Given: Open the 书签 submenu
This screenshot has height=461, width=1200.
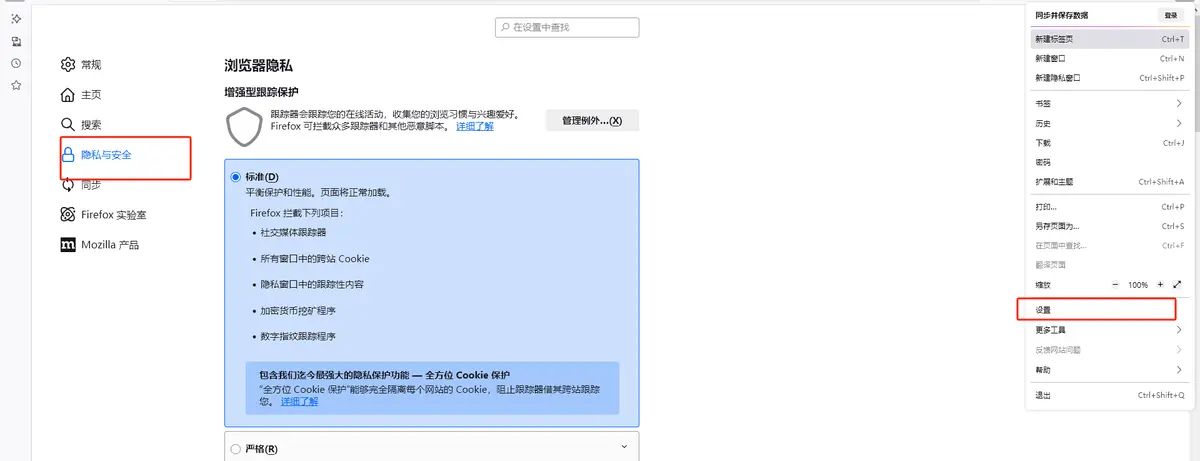Looking at the screenshot, I should coord(1108,103).
